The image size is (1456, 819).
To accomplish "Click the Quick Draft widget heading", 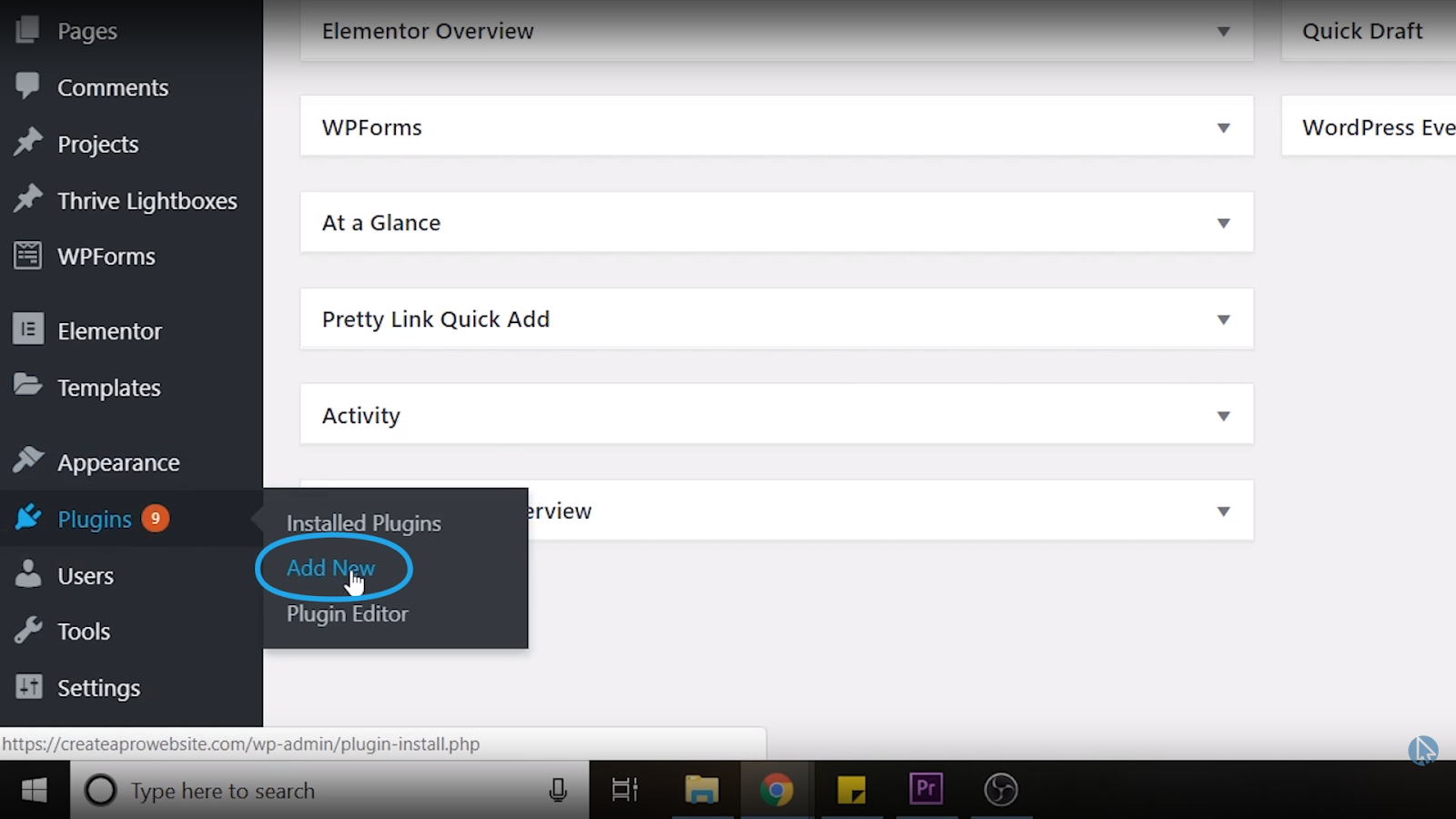I will pos(1362,31).
